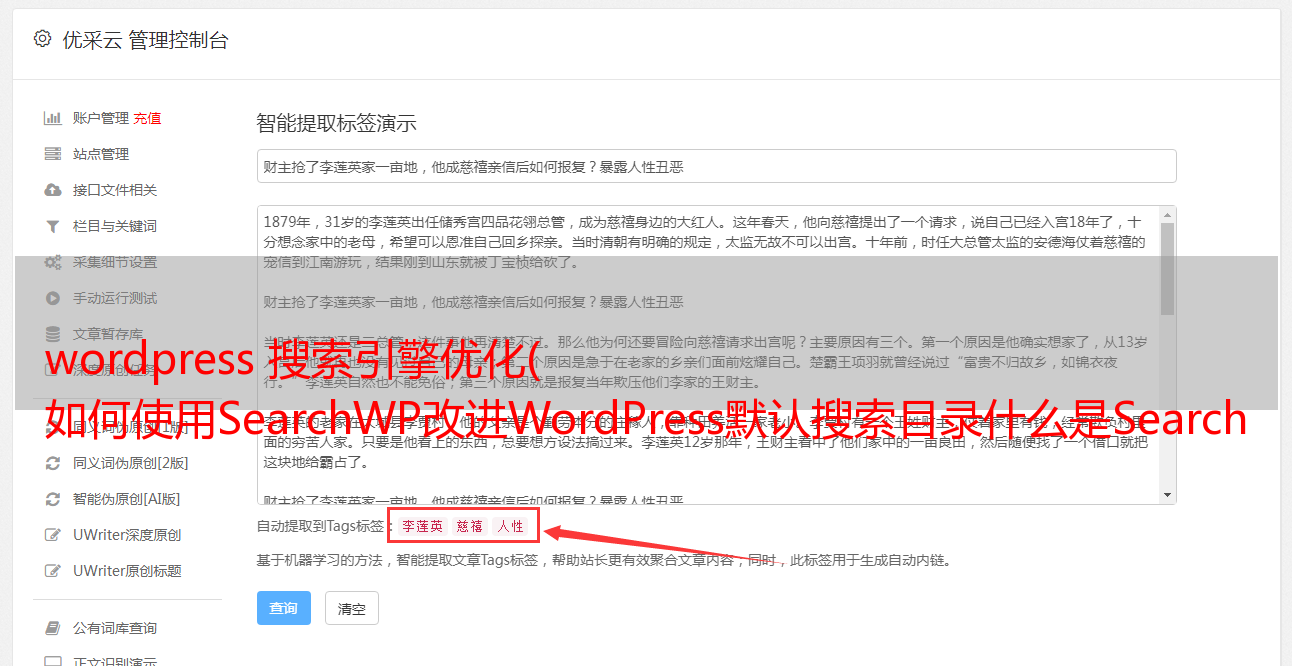Open 手动运行测试 menu item
This screenshot has width=1292, height=666.
click(x=115, y=298)
